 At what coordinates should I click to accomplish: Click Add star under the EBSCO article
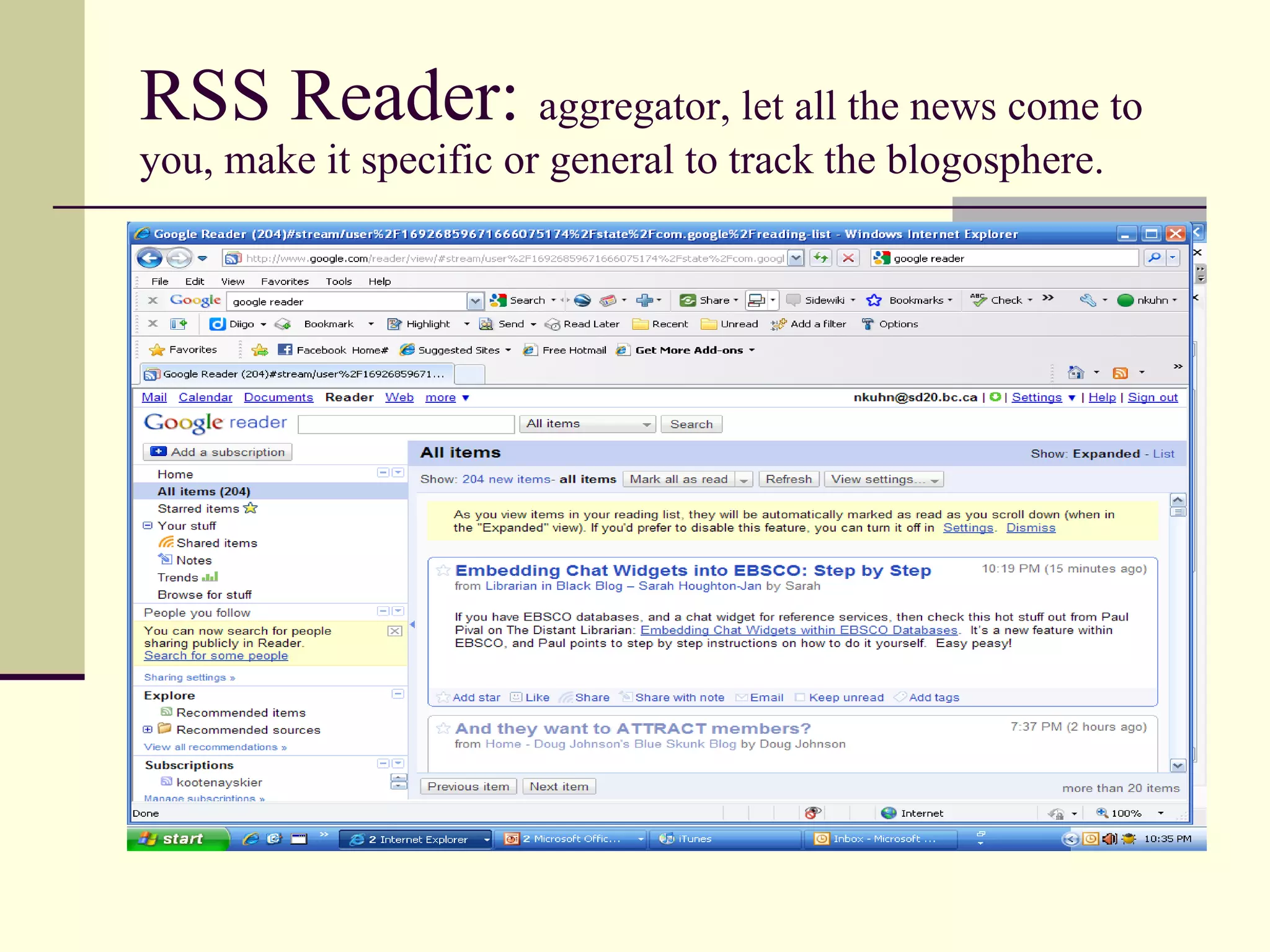point(469,698)
